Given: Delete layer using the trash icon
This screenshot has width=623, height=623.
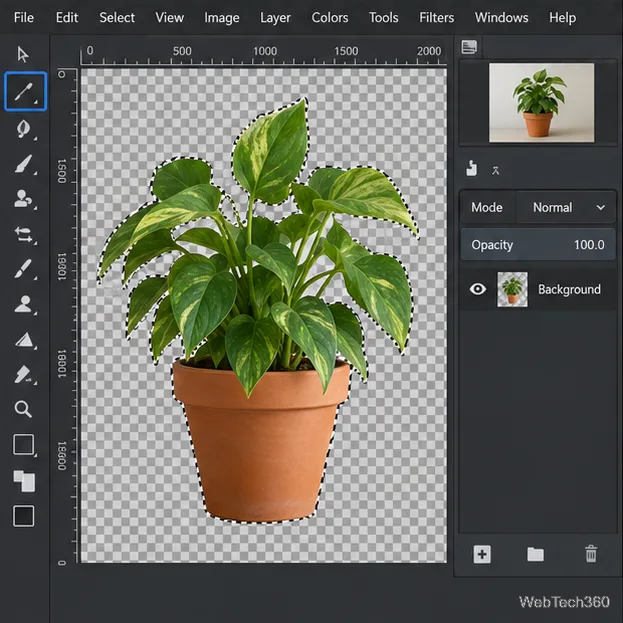Looking at the screenshot, I should [x=591, y=553].
